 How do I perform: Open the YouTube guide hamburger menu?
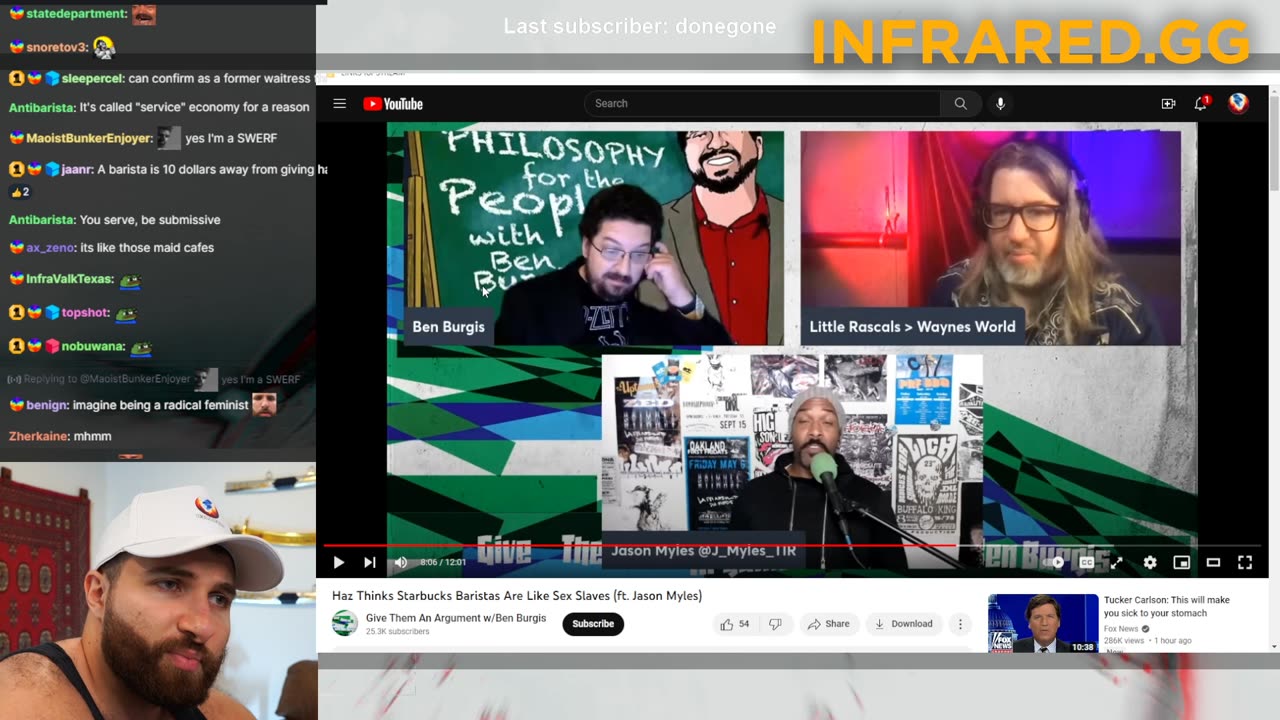(340, 104)
